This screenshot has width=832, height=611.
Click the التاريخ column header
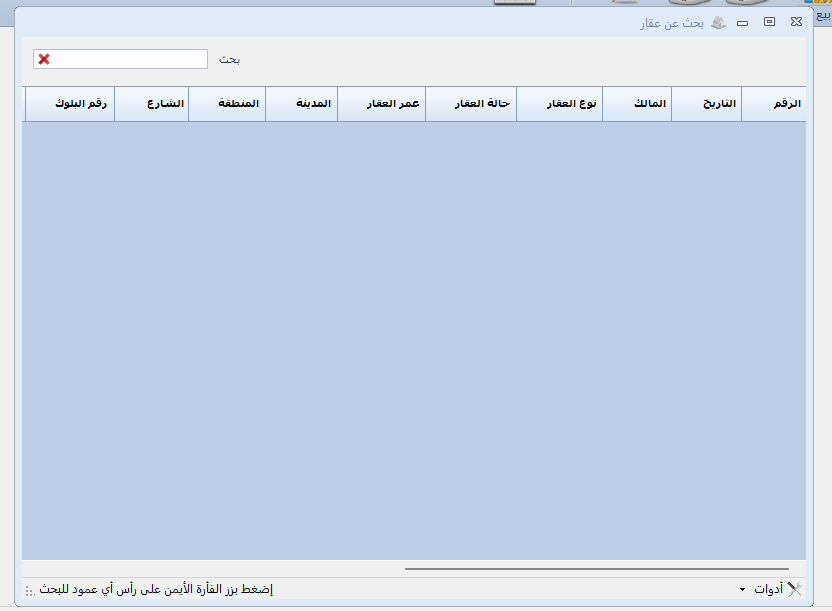(x=706, y=104)
